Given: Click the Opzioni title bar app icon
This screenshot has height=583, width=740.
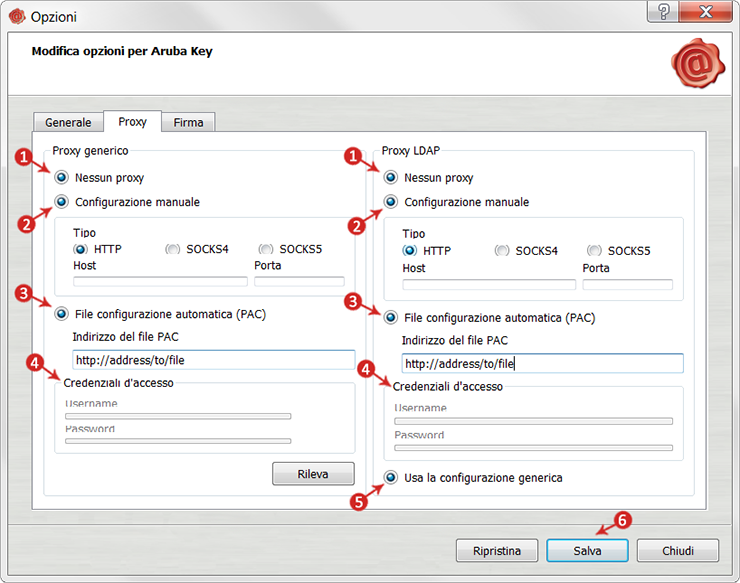Looking at the screenshot, I should (17, 17).
